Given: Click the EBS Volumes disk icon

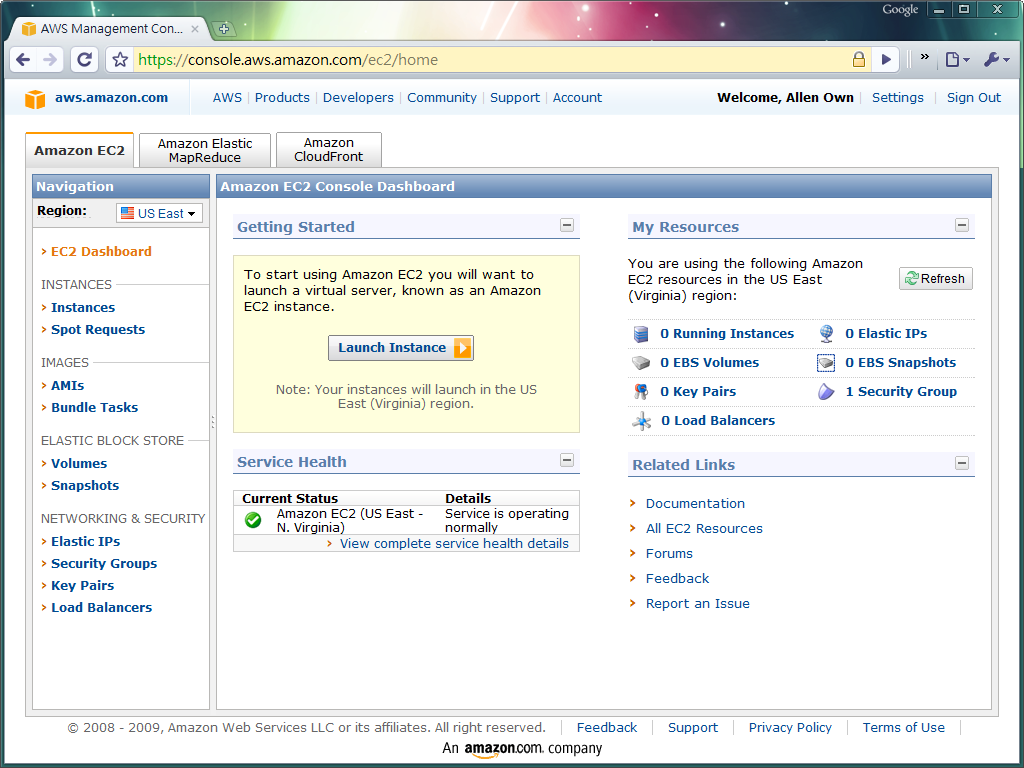Looking at the screenshot, I should (641, 363).
